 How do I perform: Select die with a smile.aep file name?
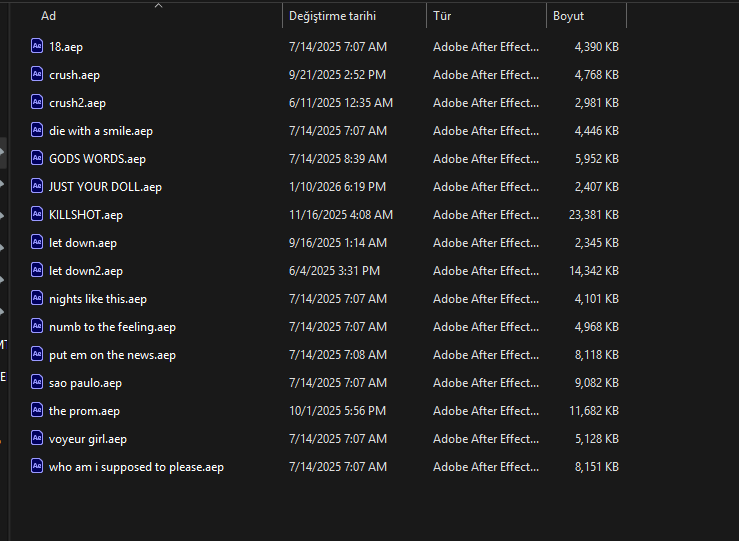click(101, 131)
